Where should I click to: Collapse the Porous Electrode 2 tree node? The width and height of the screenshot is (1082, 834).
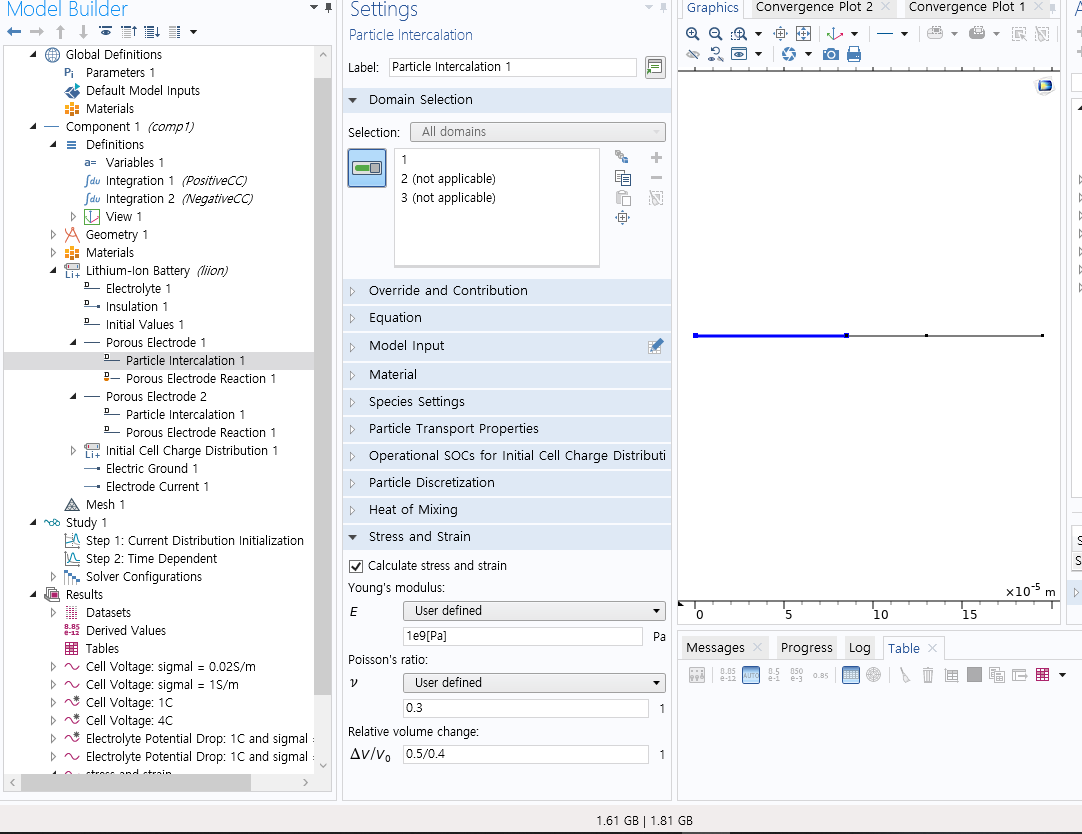74,397
